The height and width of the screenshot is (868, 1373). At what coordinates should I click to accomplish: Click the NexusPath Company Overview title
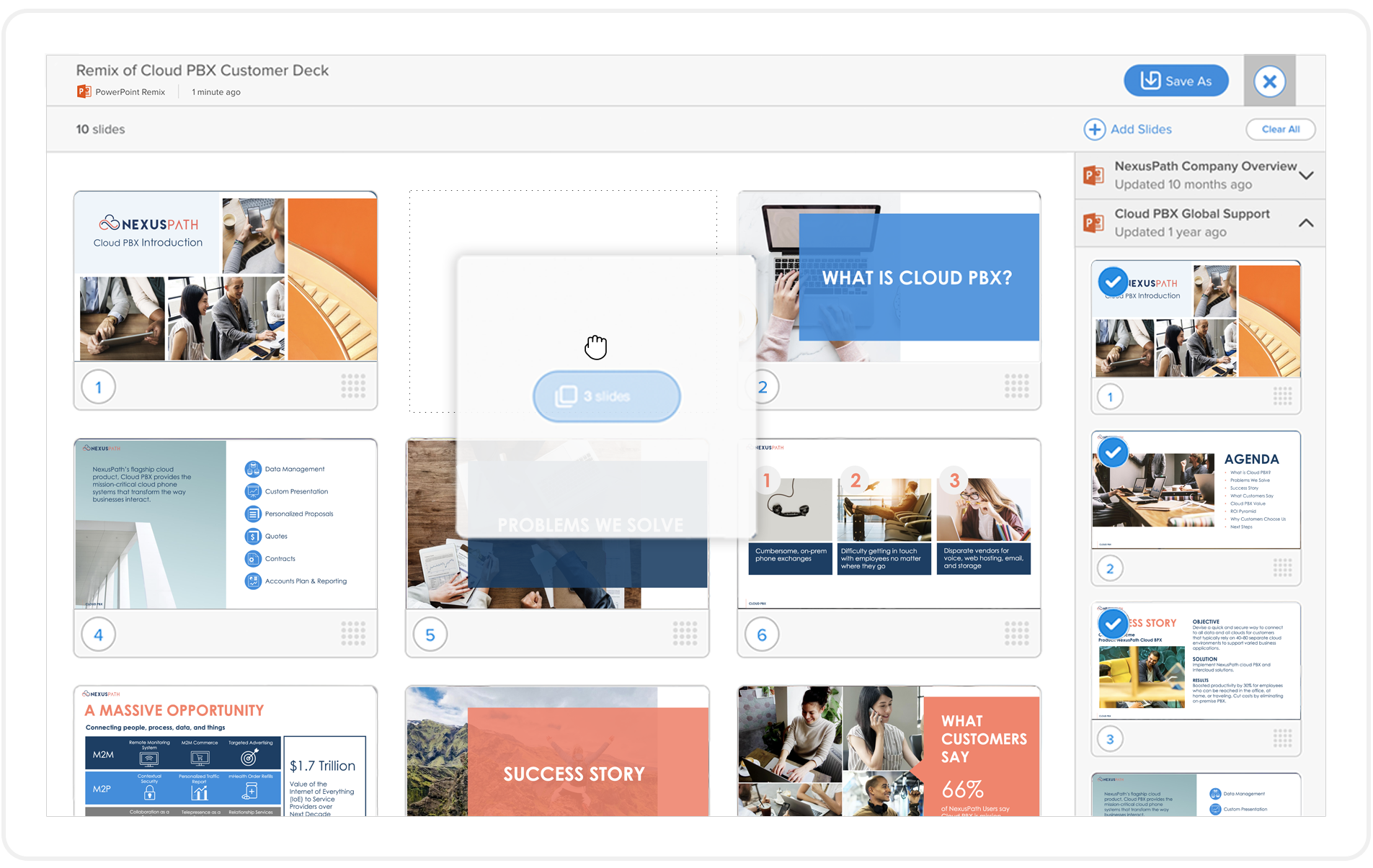point(1205,166)
